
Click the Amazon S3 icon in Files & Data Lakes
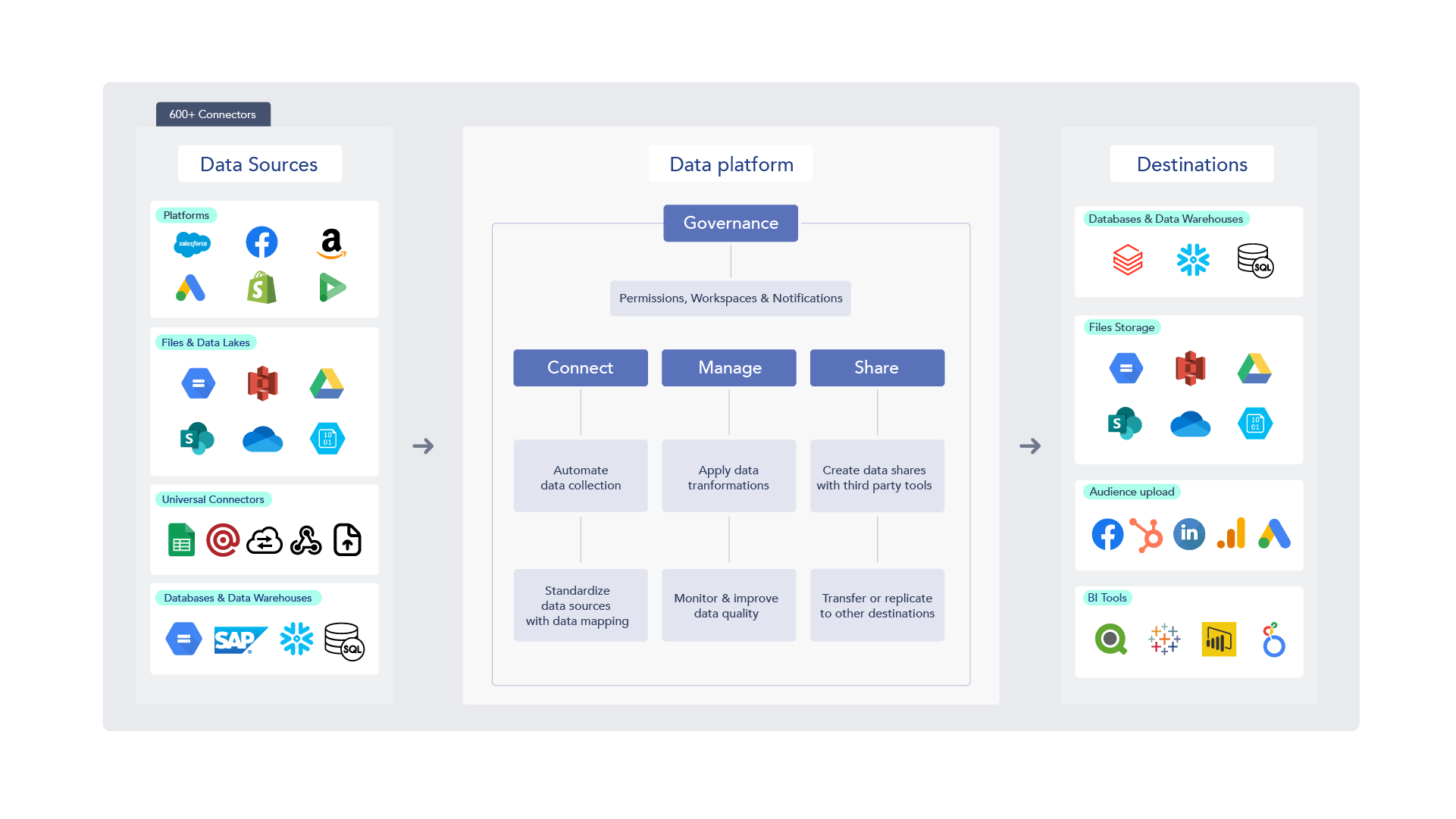pyautogui.click(x=262, y=383)
